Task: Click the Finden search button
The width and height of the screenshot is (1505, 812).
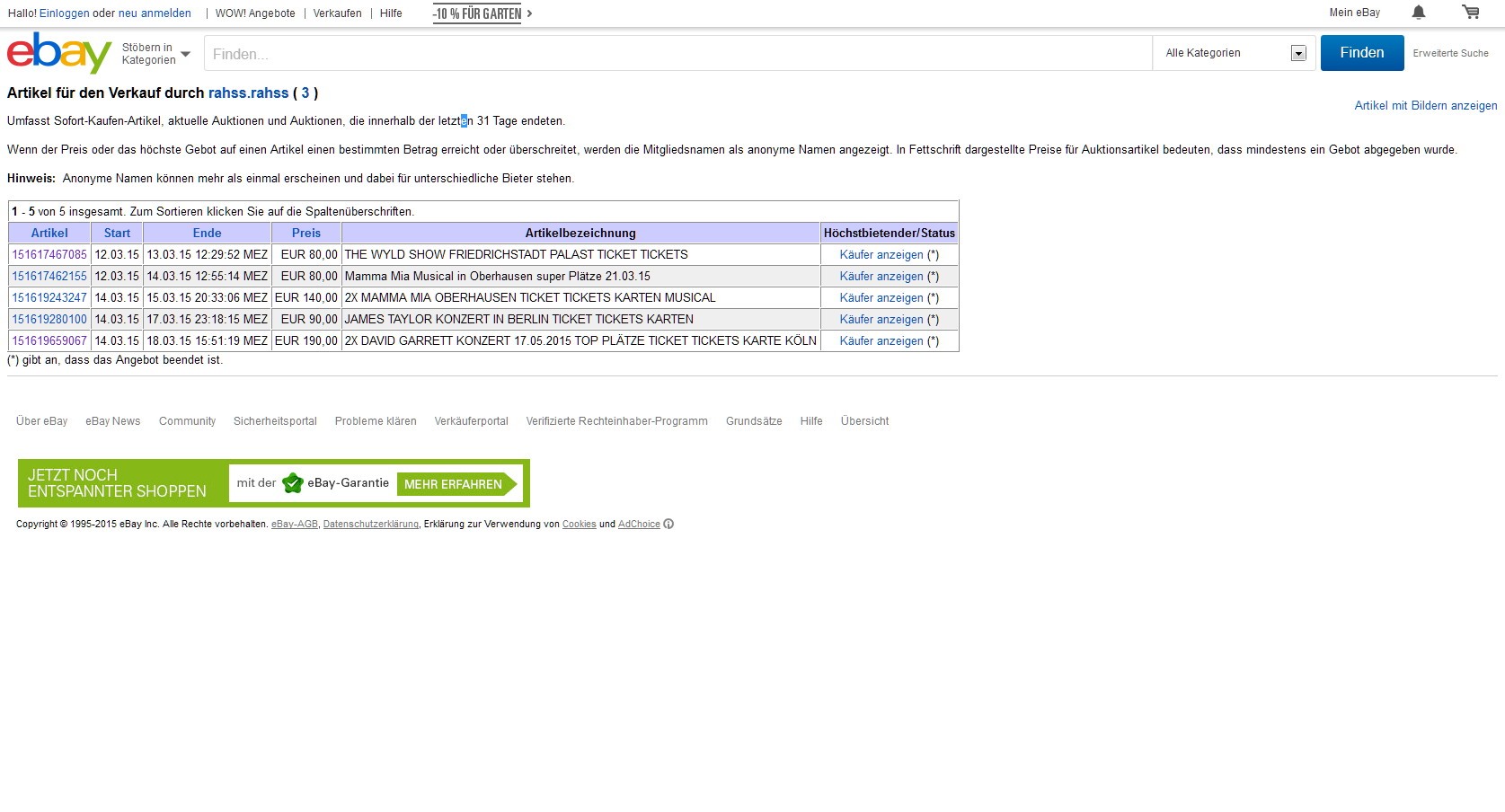Action: (x=1362, y=53)
